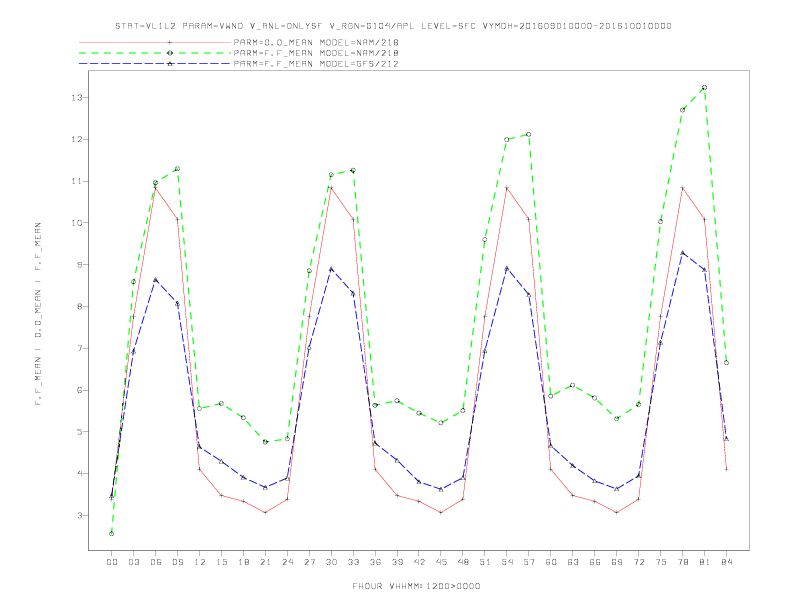The image size is (792, 612).
Task: Click the chart title line starting STAT=VL1L2
Action: click(393, 26)
